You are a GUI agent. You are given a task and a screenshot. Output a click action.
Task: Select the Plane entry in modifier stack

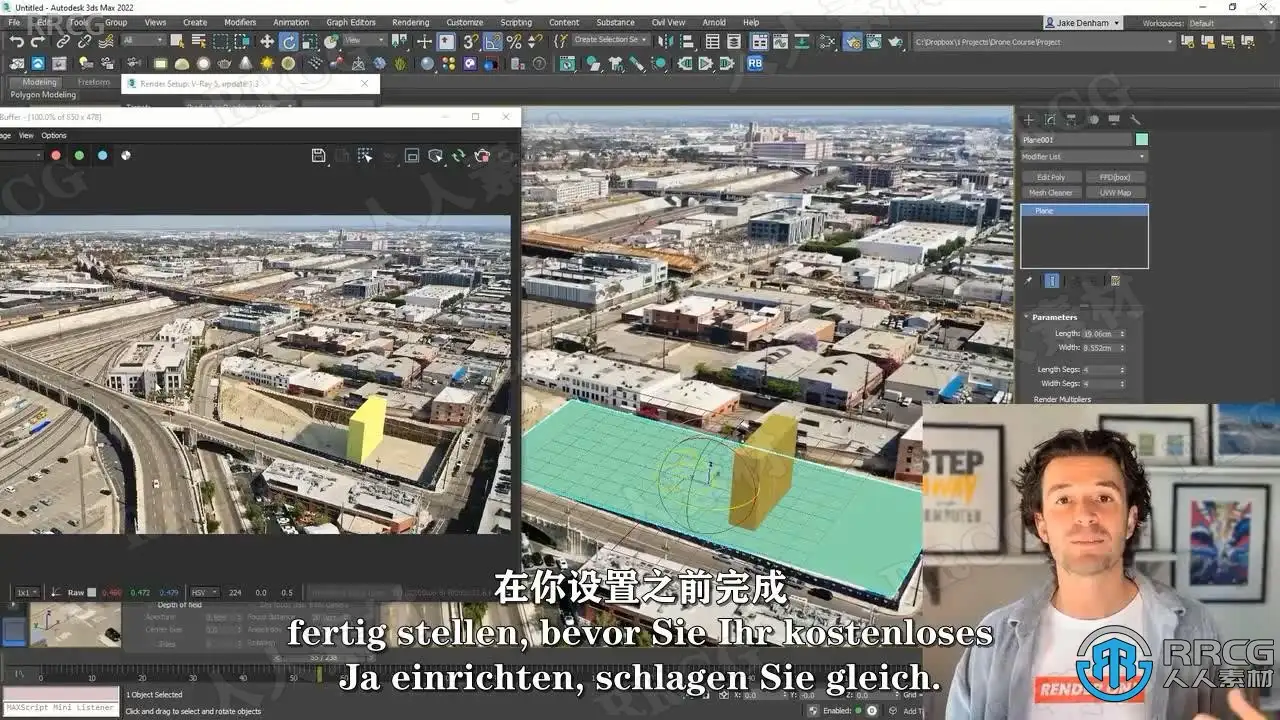click(1084, 211)
